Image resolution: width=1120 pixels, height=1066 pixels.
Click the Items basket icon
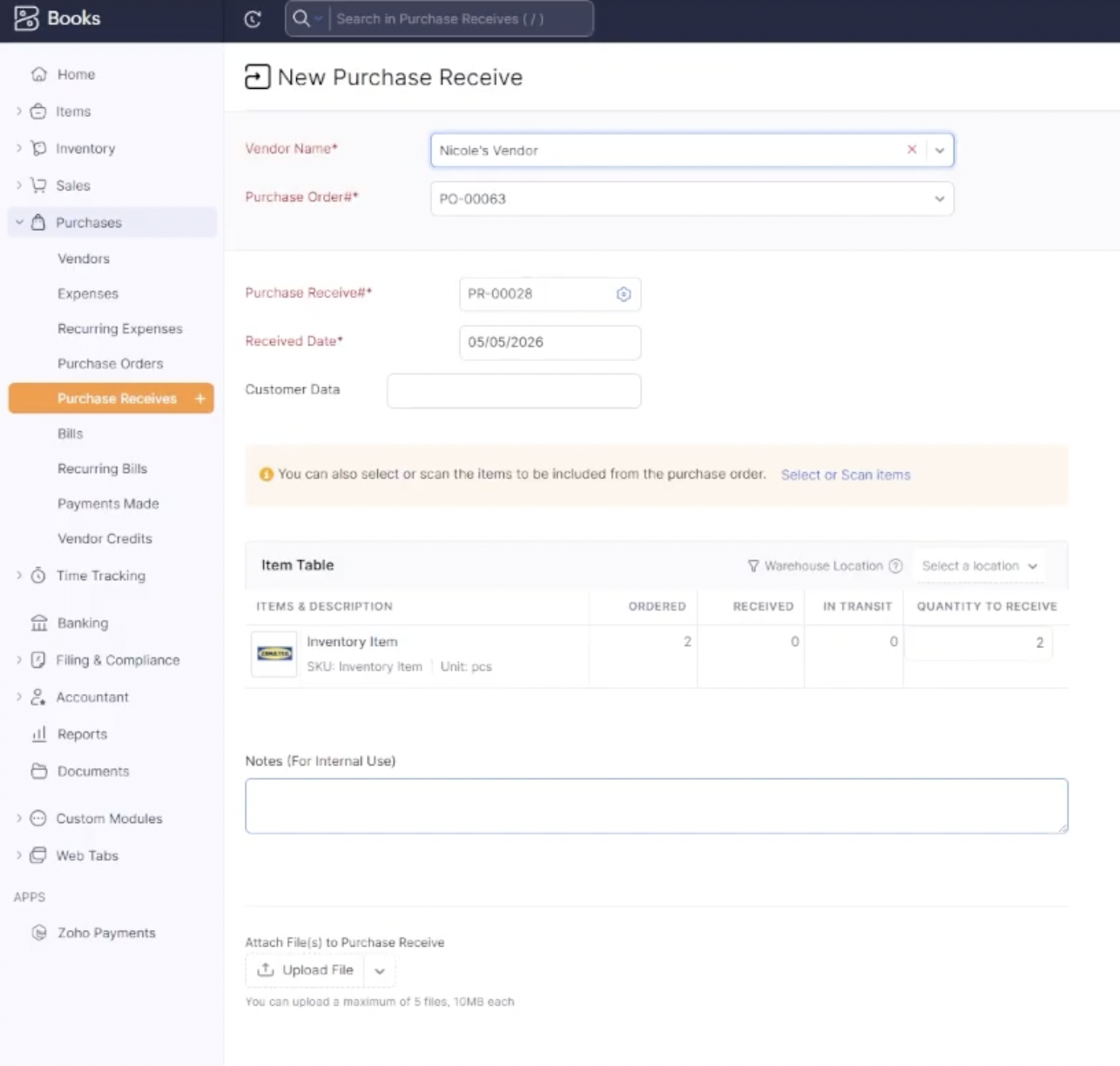point(38,111)
